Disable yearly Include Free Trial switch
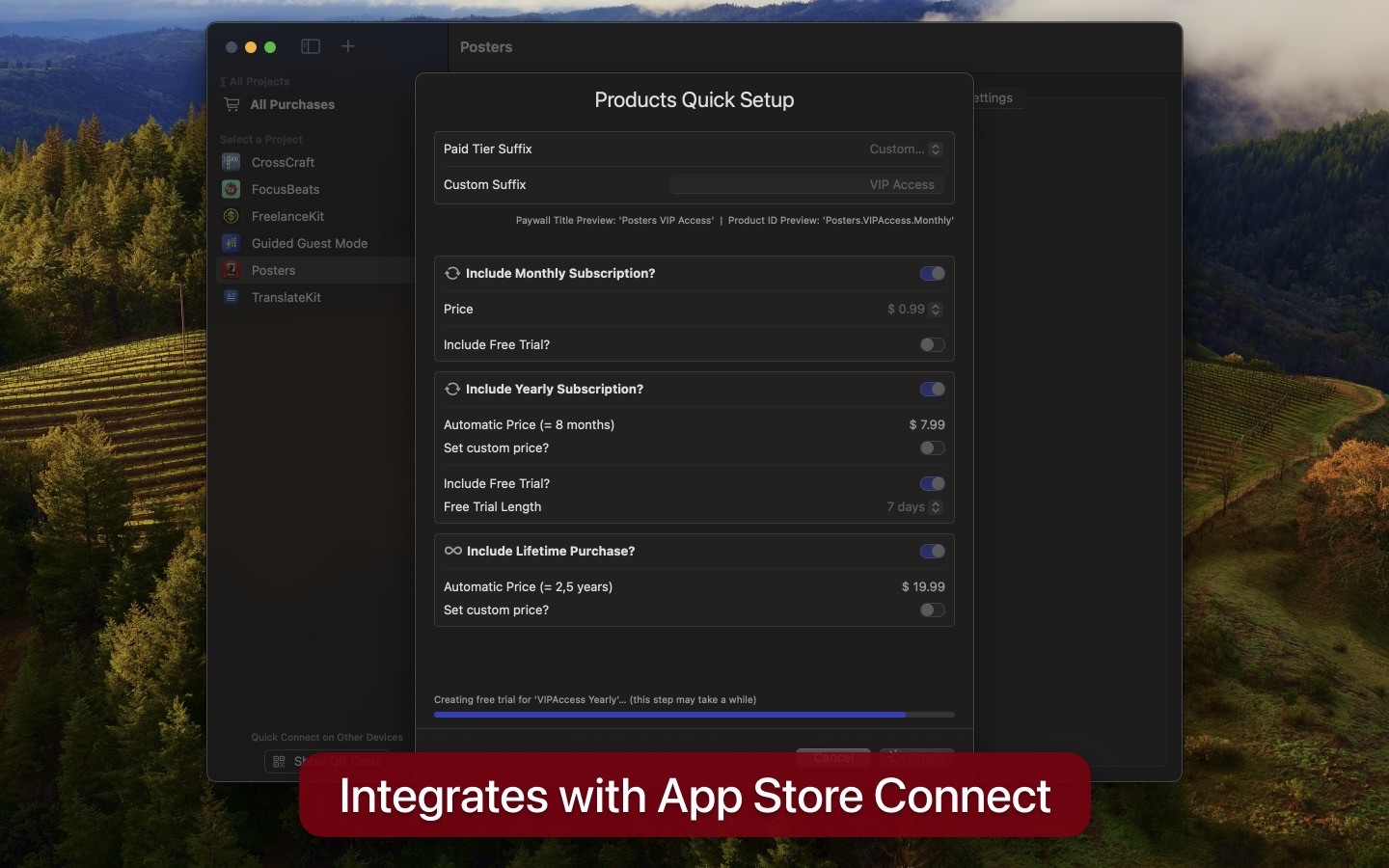 click(x=933, y=483)
